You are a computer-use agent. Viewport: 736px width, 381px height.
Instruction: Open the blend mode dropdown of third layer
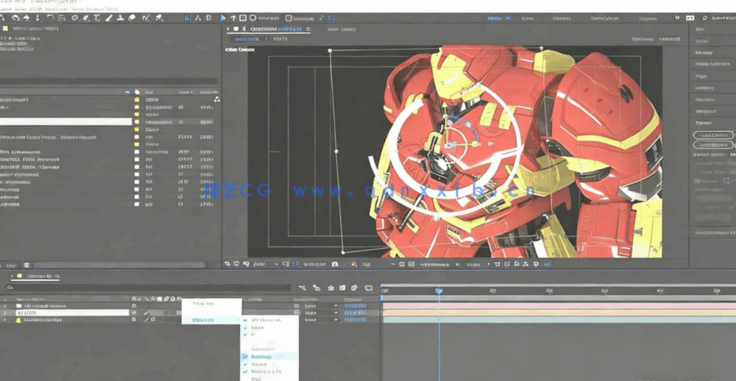coord(322,320)
